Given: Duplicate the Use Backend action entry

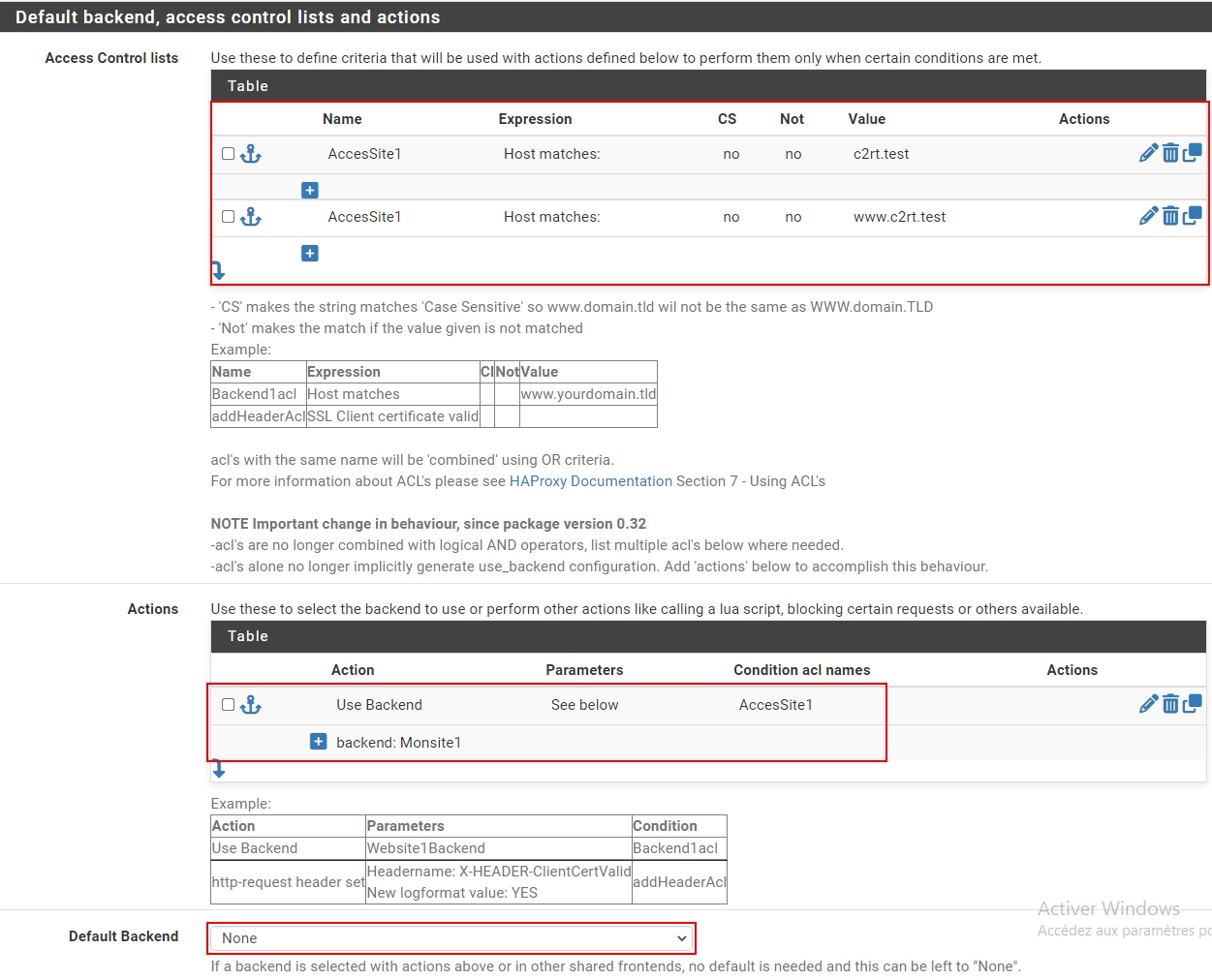Looking at the screenshot, I should tap(1193, 704).
